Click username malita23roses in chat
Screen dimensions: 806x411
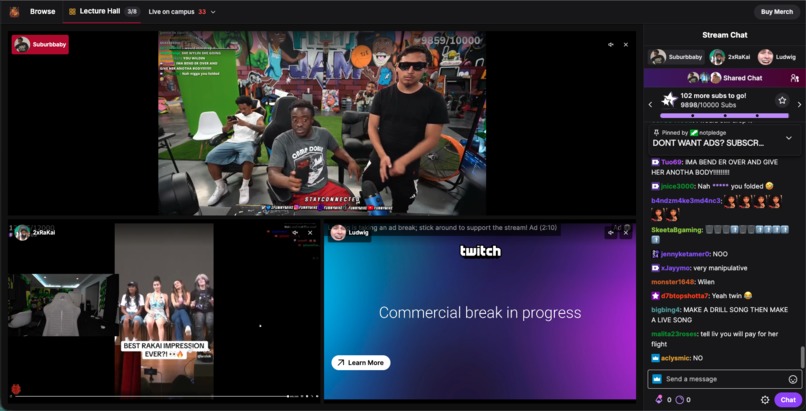pos(674,334)
